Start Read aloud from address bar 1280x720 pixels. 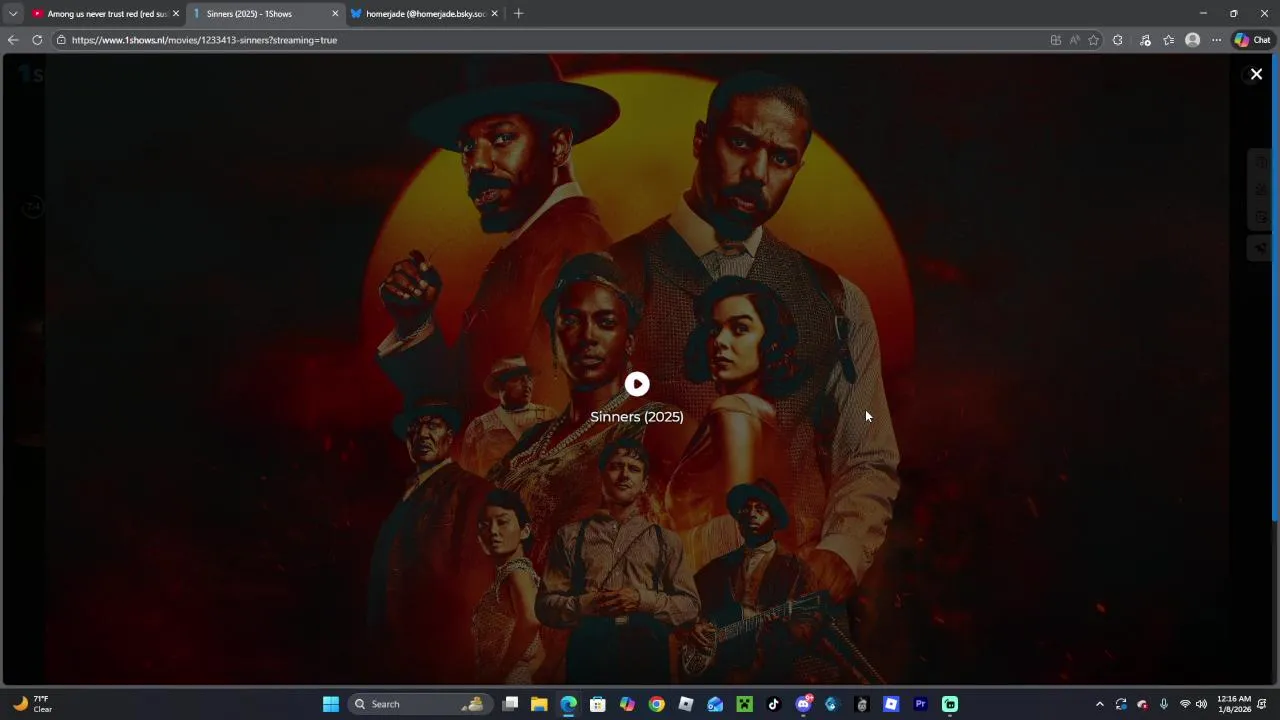[1074, 40]
